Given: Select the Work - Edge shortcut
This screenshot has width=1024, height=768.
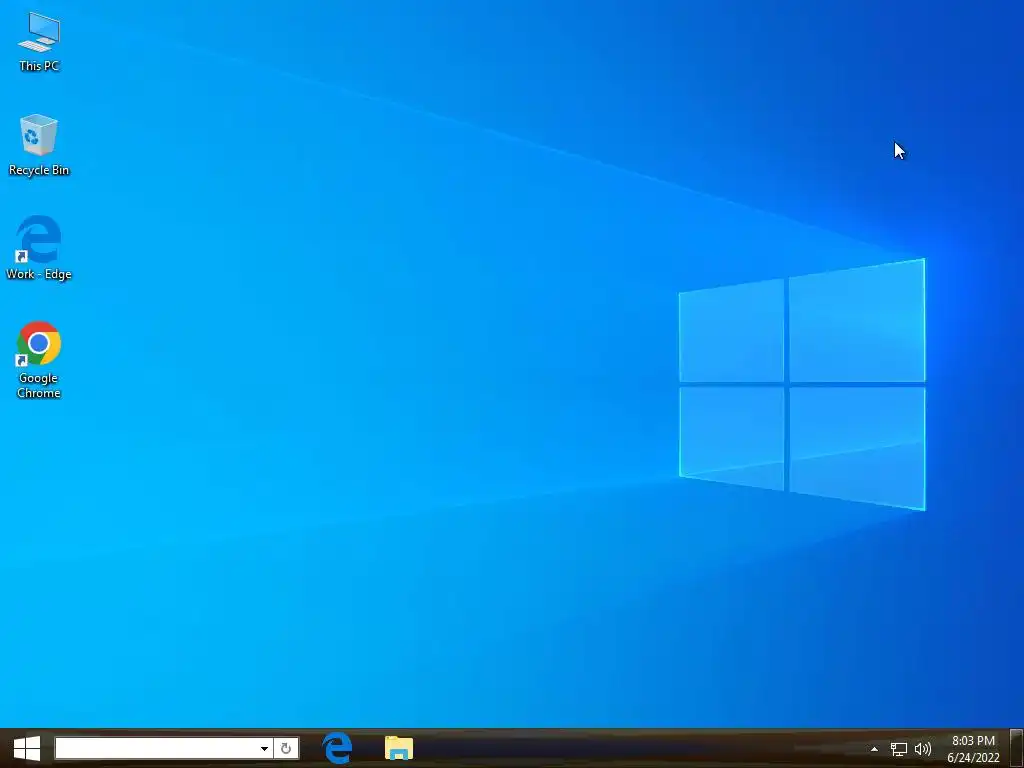Looking at the screenshot, I should [39, 248].
